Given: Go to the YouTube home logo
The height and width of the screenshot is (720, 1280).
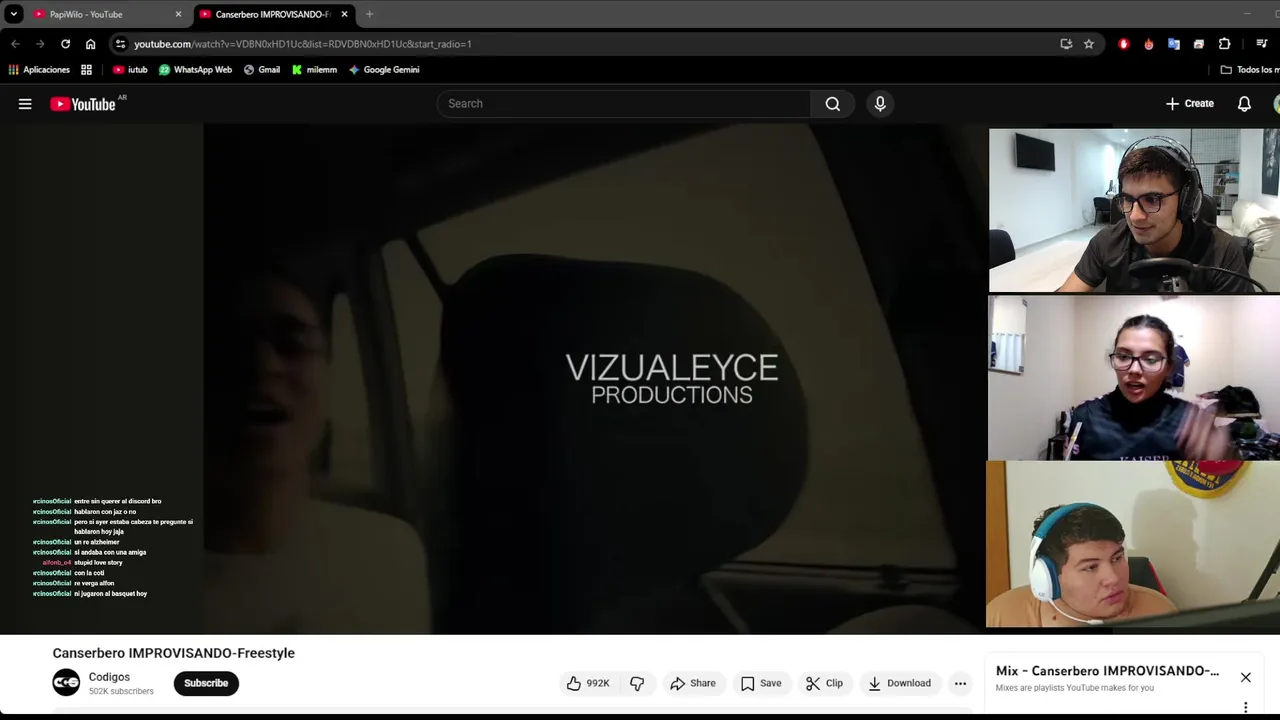Looking at the screenshot, I should coord(83,104).
